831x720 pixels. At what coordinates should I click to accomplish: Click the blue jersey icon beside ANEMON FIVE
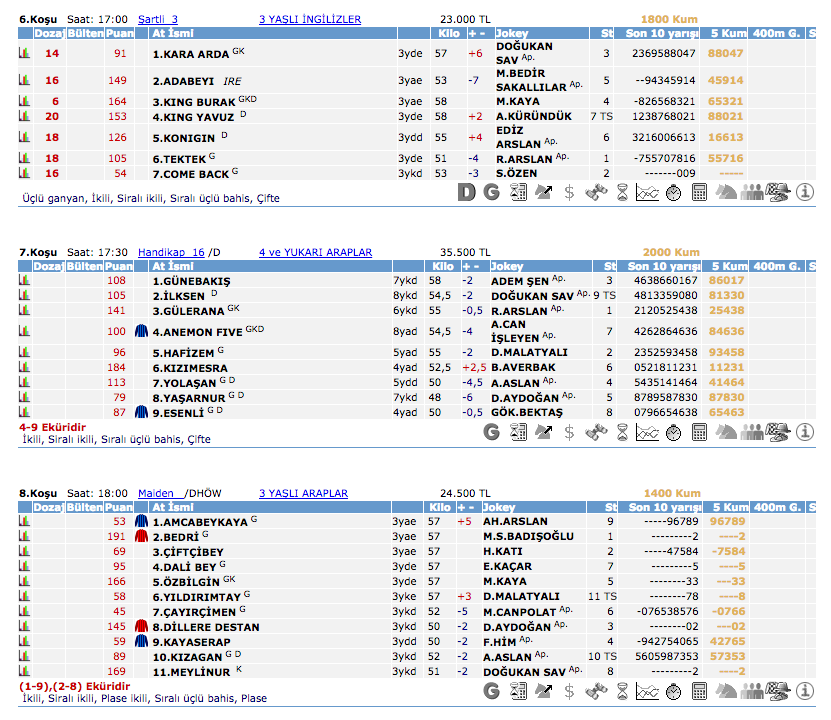141,331
